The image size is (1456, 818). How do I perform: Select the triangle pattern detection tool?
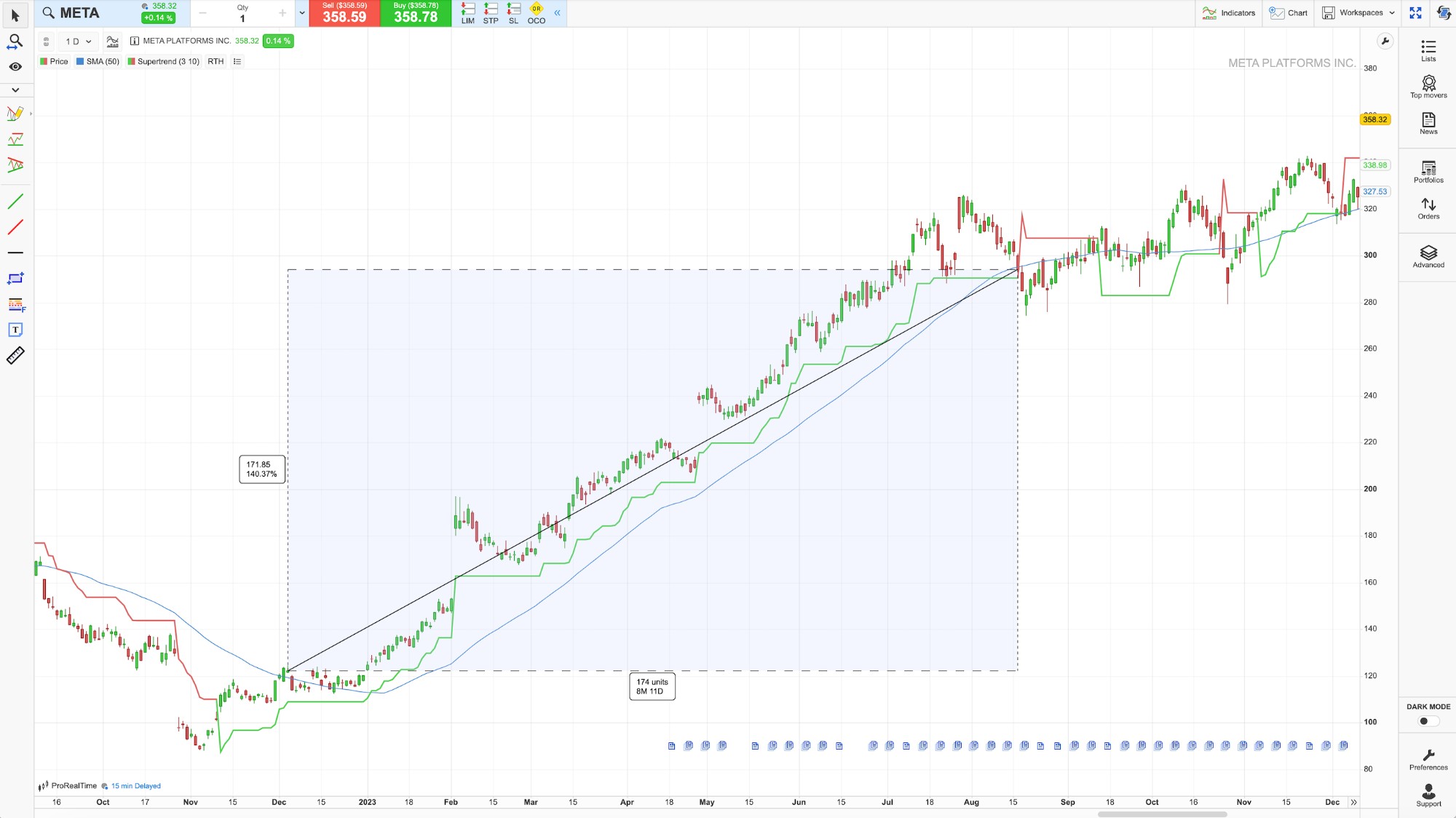pos(15,165)
